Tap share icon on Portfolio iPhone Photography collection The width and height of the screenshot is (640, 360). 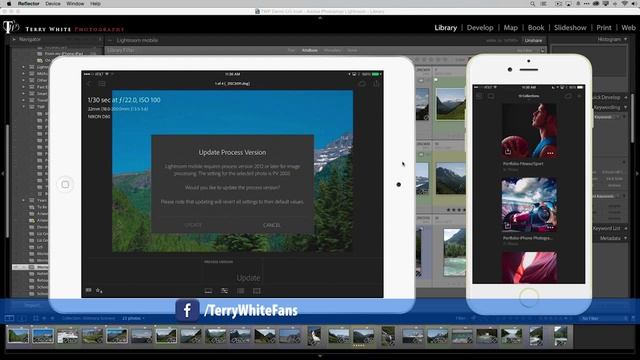[508, 225]
